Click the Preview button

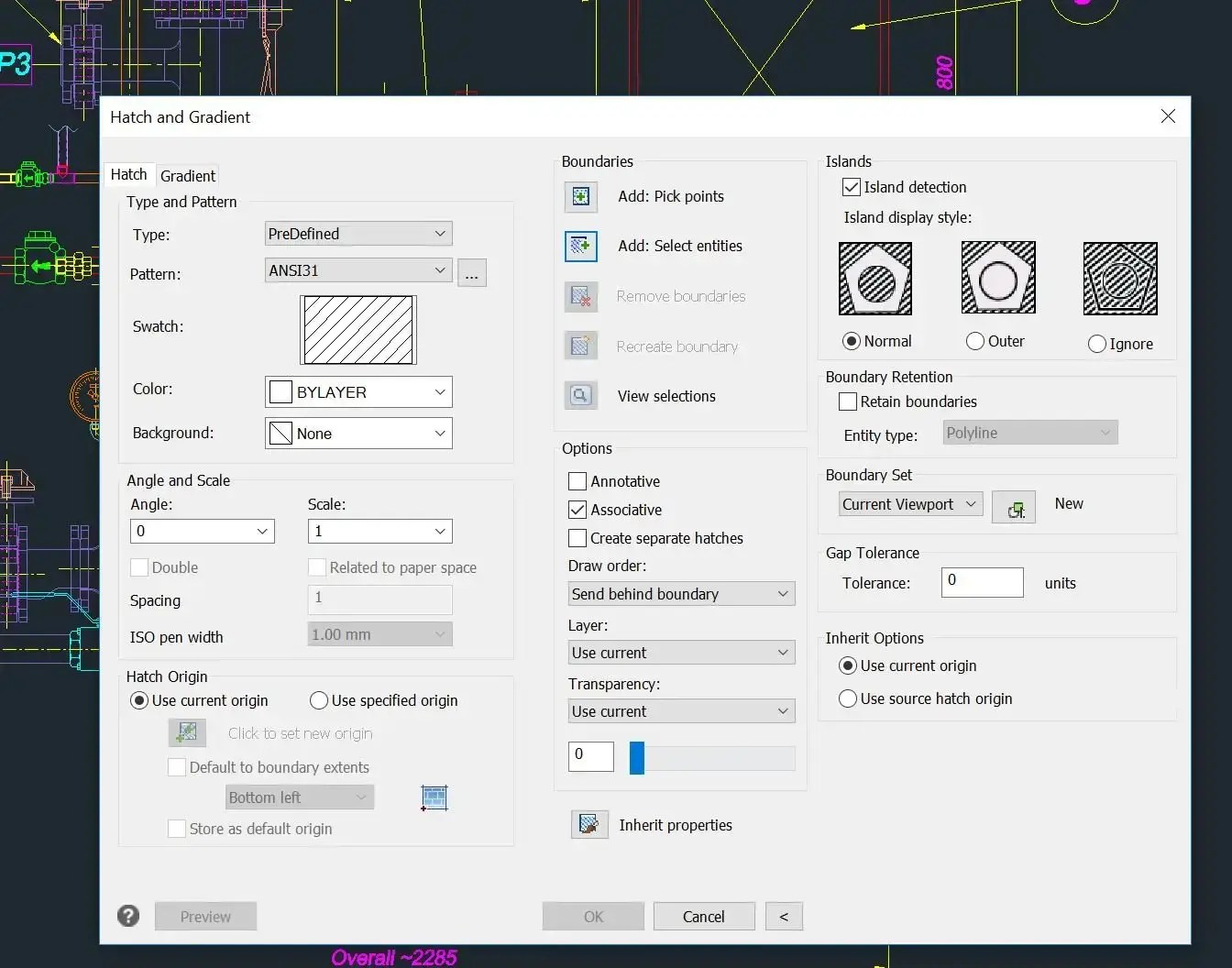pyautogui.click(x=205, y=917)
